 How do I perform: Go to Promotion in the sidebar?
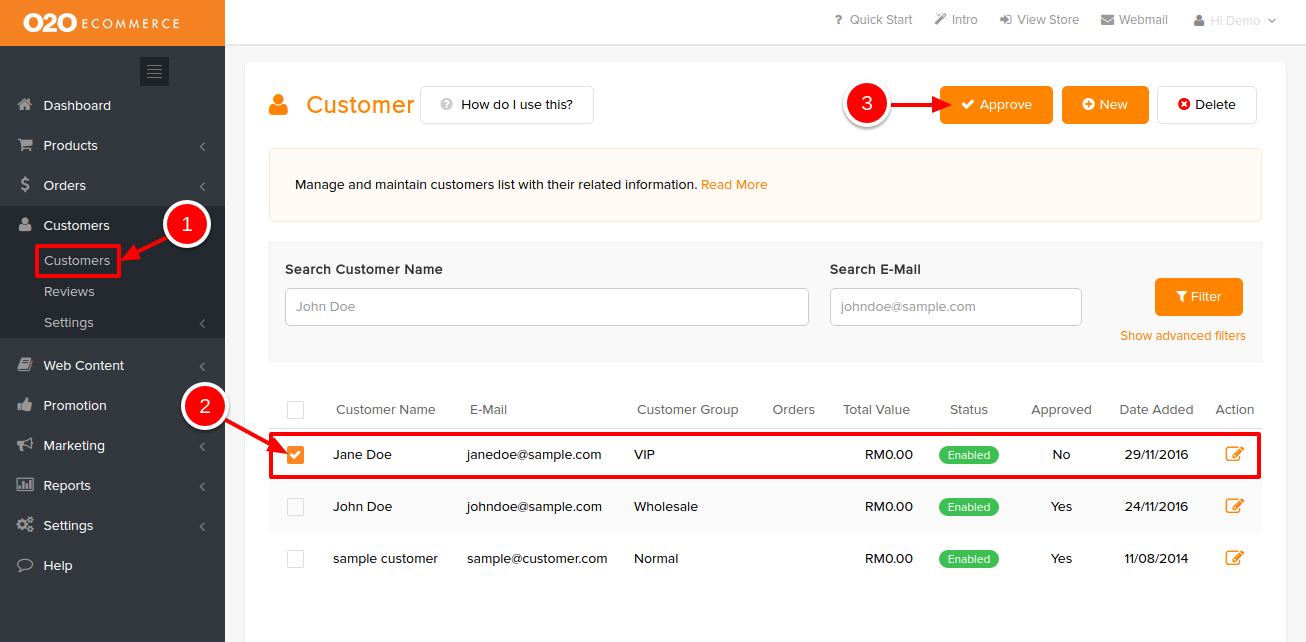point(75,405)
